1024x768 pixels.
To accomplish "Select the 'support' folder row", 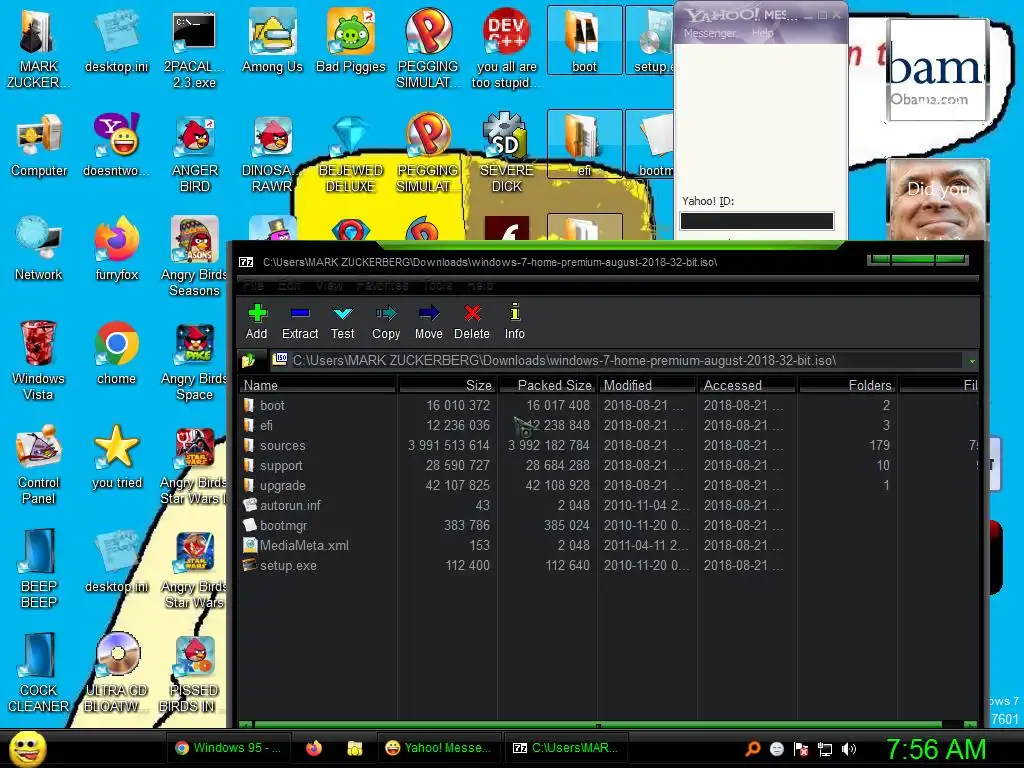I will [x=609, y=466].
